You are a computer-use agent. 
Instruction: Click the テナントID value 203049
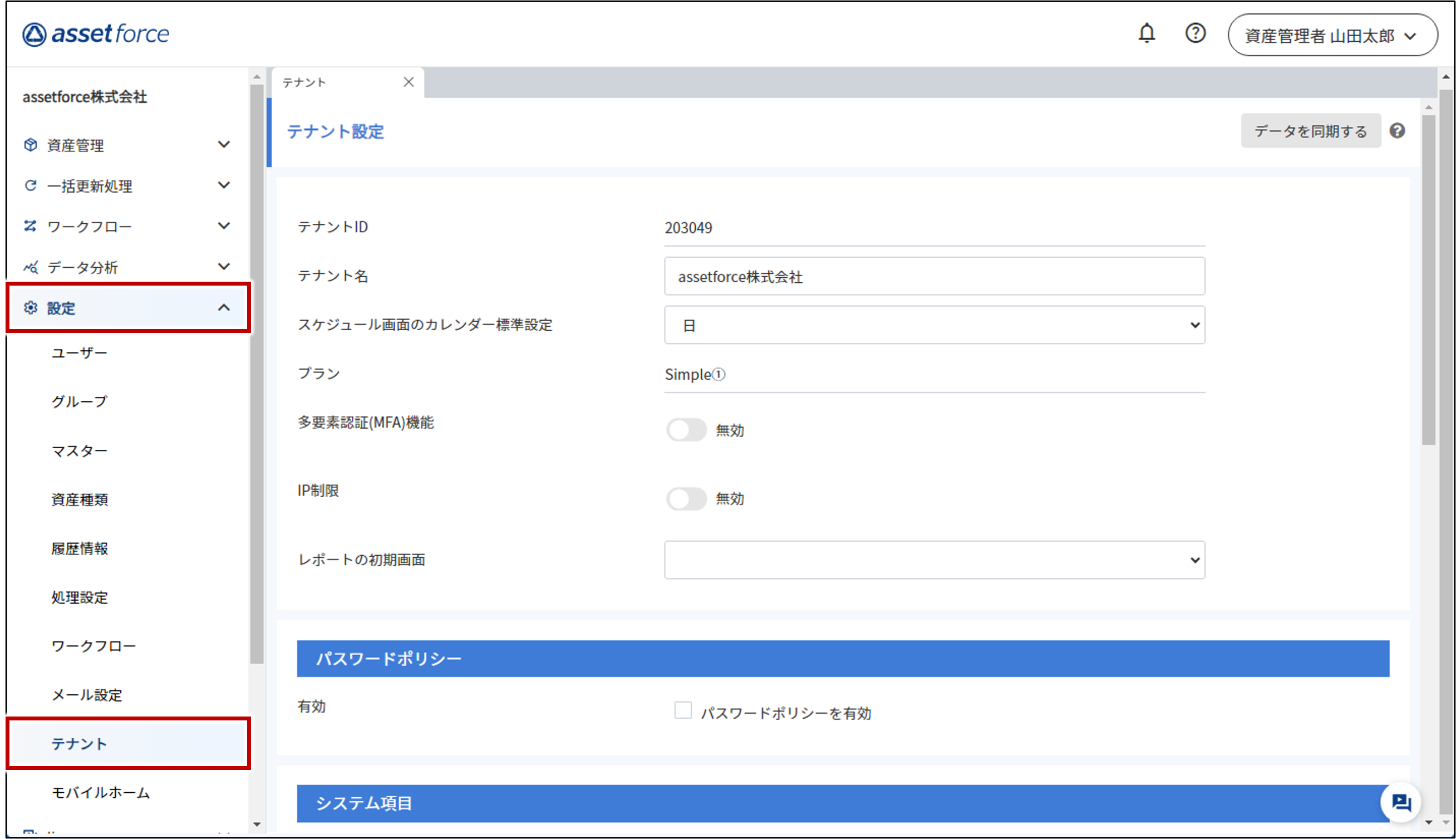click(688, 228)
